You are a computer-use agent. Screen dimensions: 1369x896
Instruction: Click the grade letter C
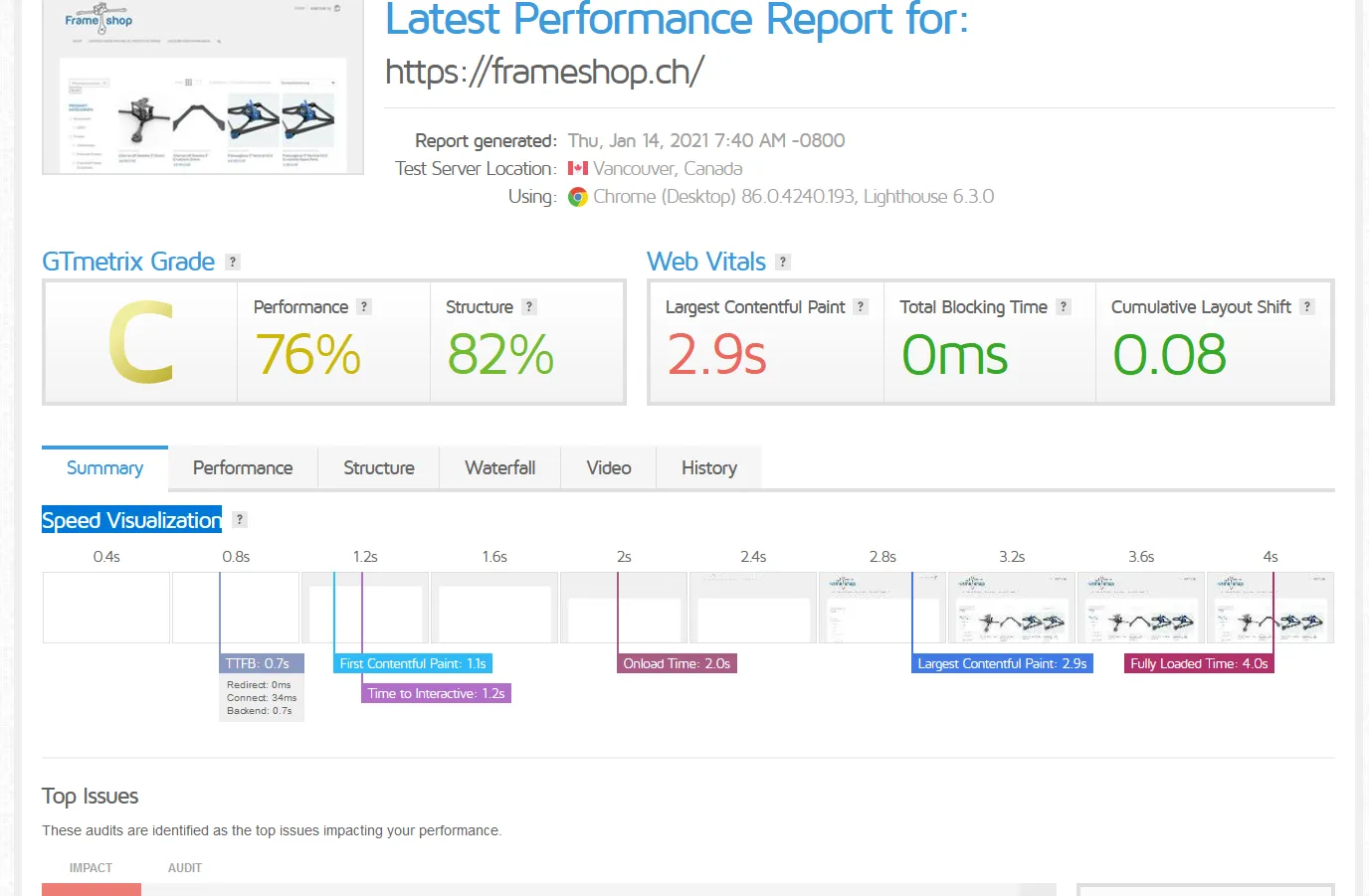tap(140, 343)
